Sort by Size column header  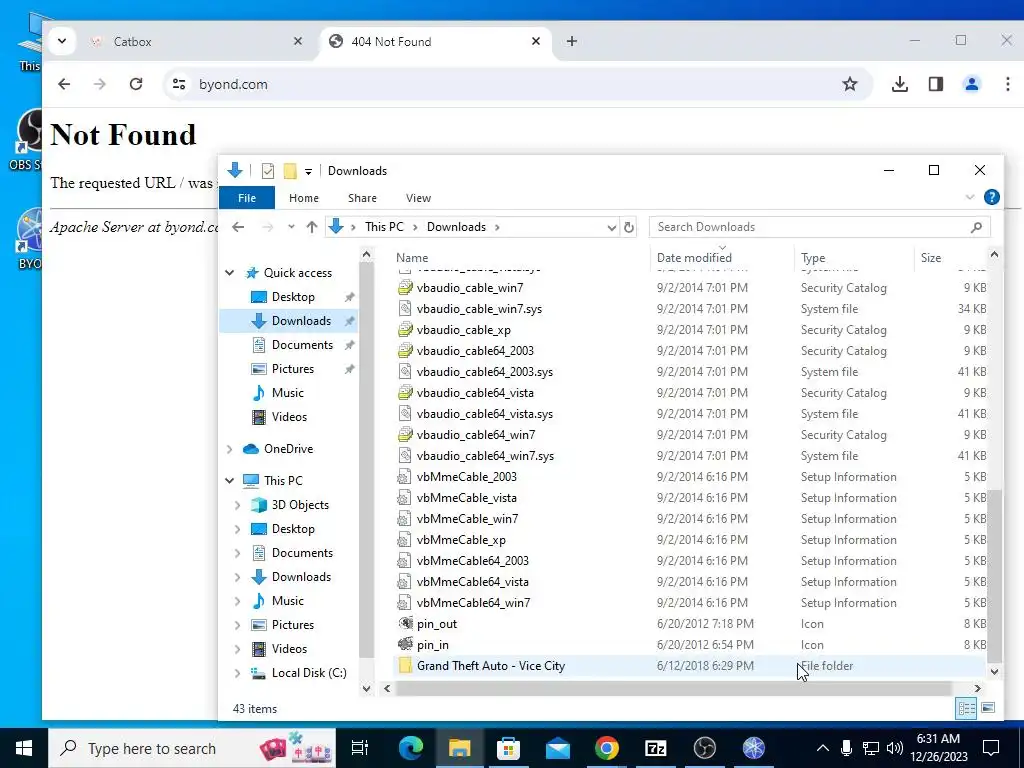[x=950, y=257]
